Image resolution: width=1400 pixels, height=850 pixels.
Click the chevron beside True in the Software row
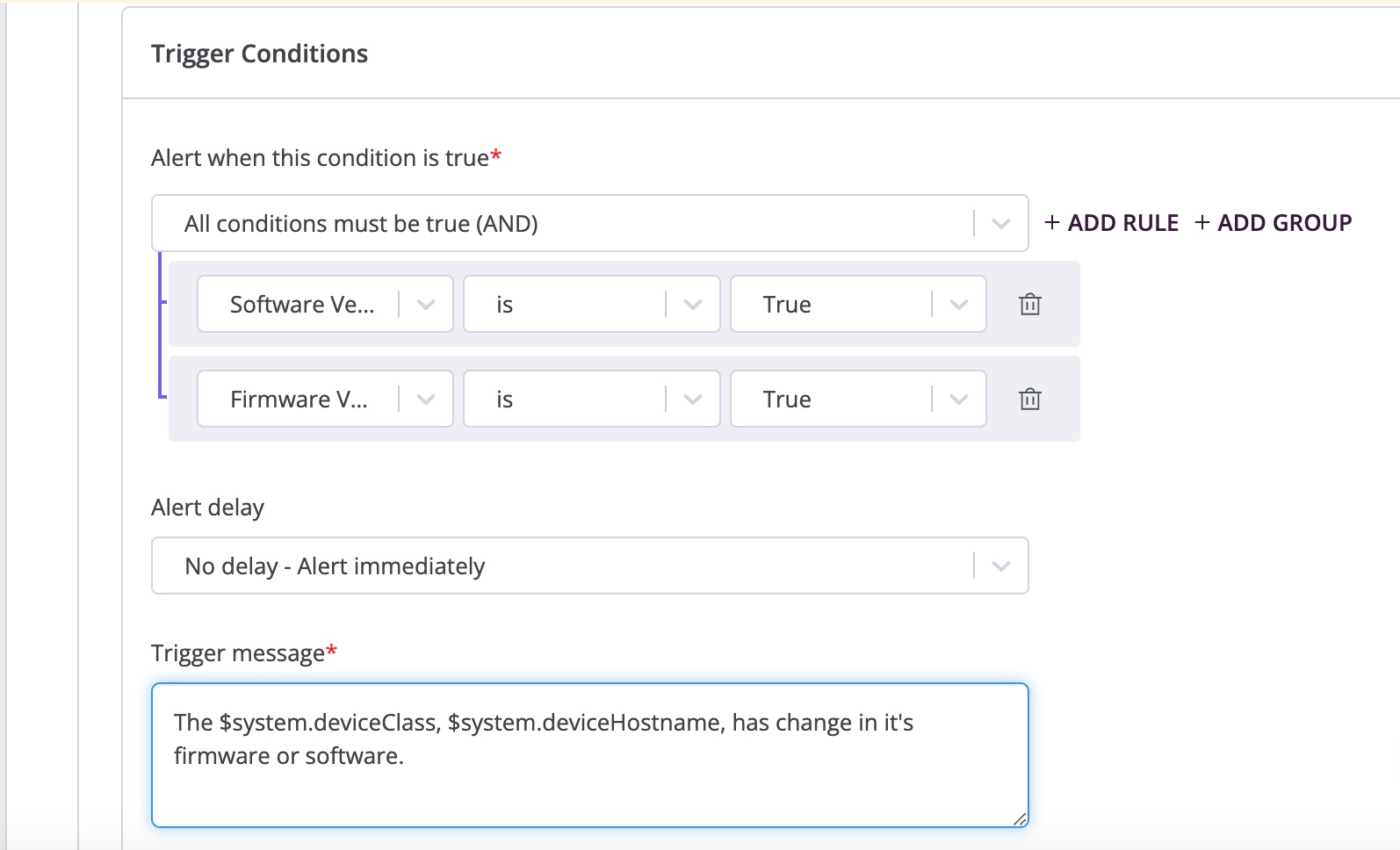pos(957,304)
